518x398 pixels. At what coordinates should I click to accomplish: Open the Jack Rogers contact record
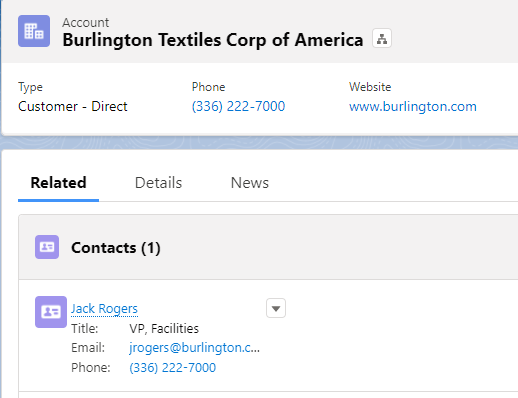(x=104, y=309)
